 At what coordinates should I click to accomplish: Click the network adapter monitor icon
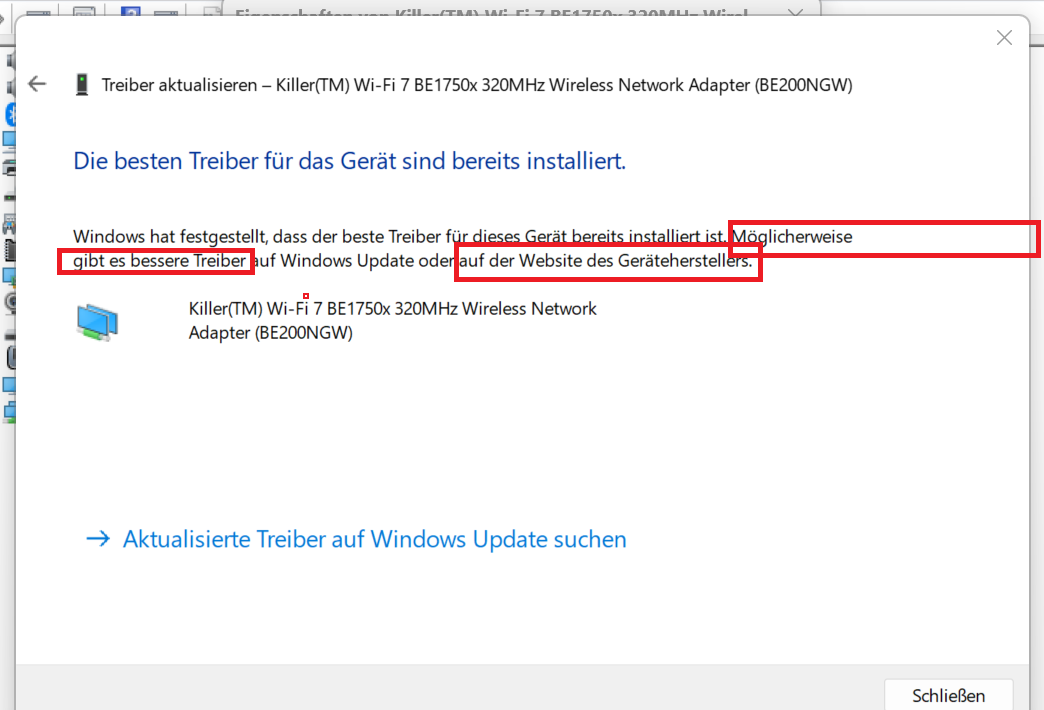point(97,322)
